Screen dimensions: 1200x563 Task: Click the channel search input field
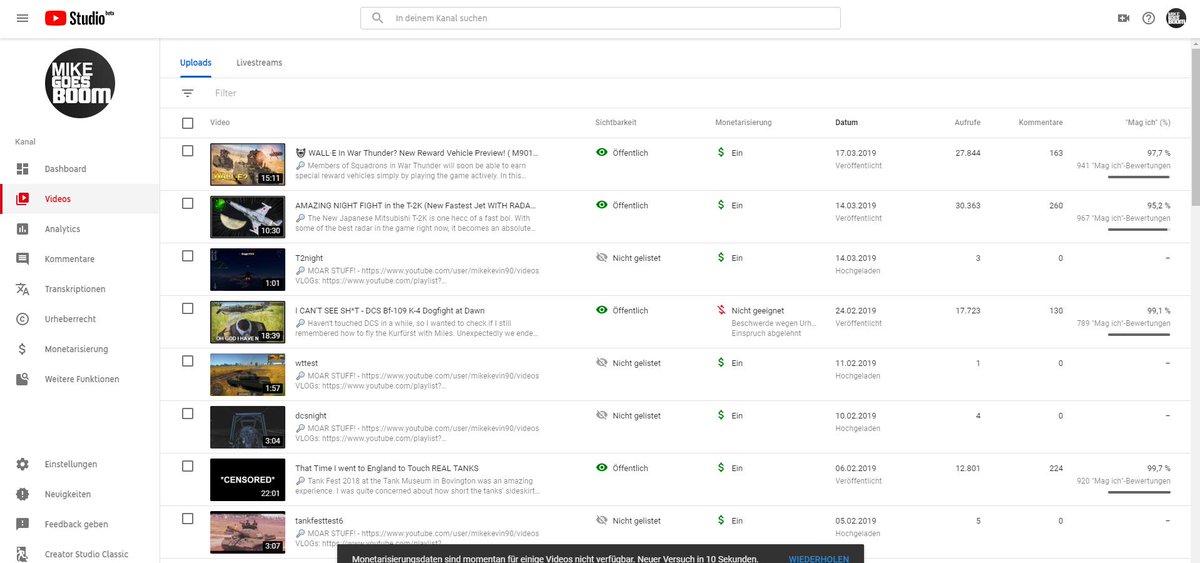(600, 18)
